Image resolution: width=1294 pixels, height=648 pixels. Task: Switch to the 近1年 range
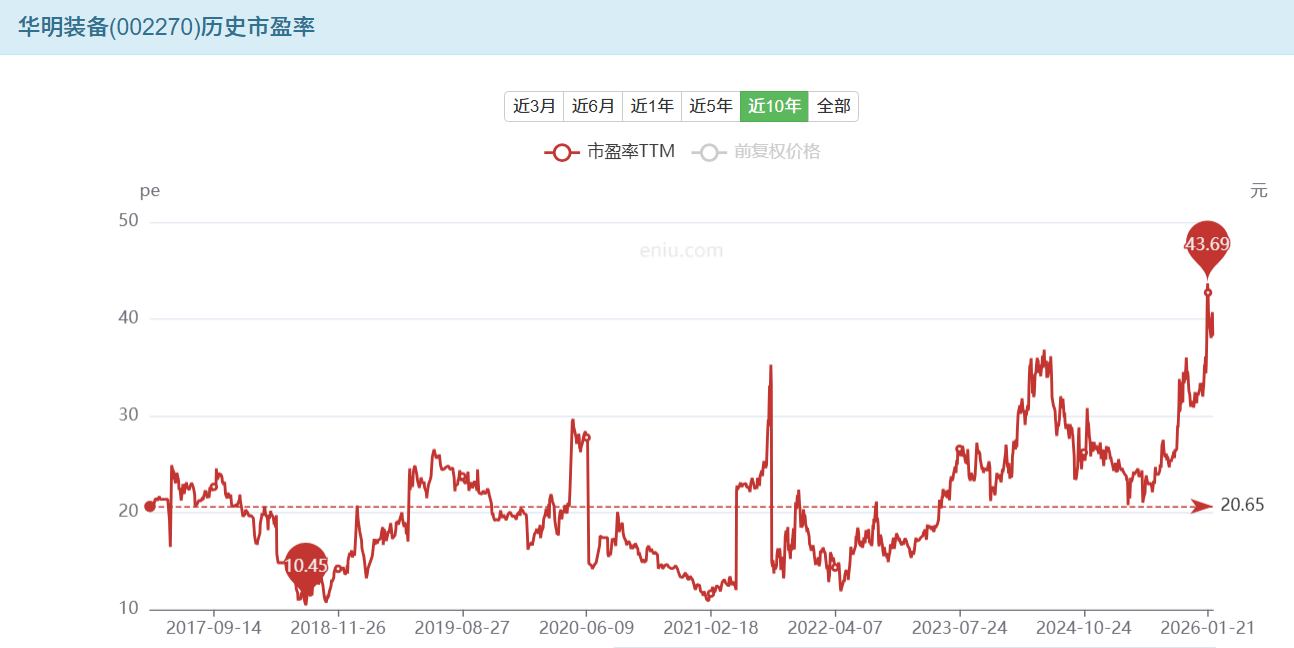coord(652,106)
